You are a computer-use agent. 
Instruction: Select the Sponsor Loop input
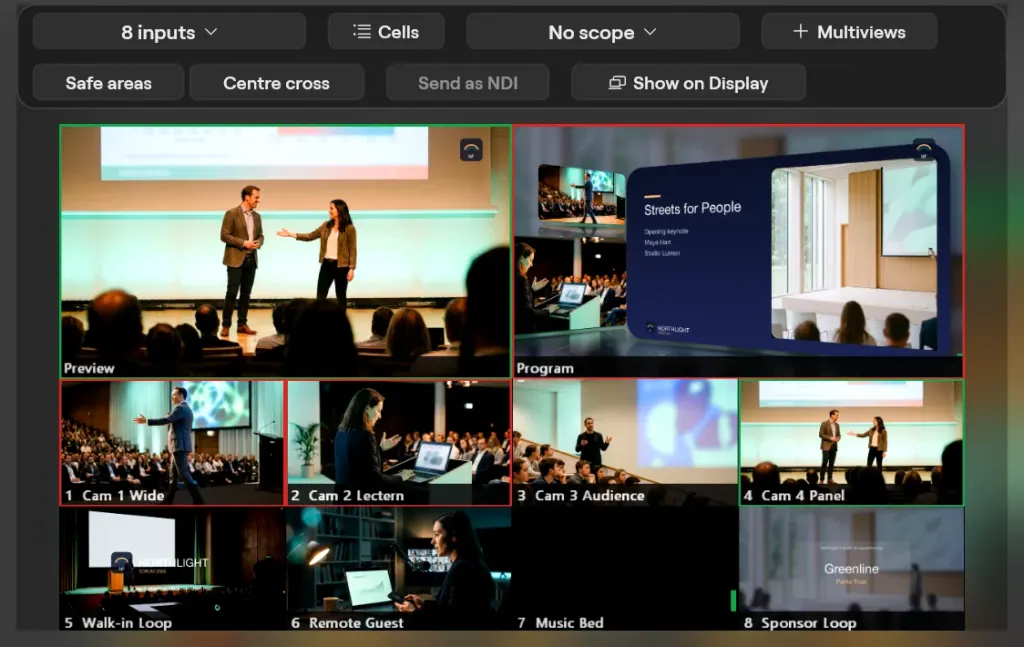[852, 569]
